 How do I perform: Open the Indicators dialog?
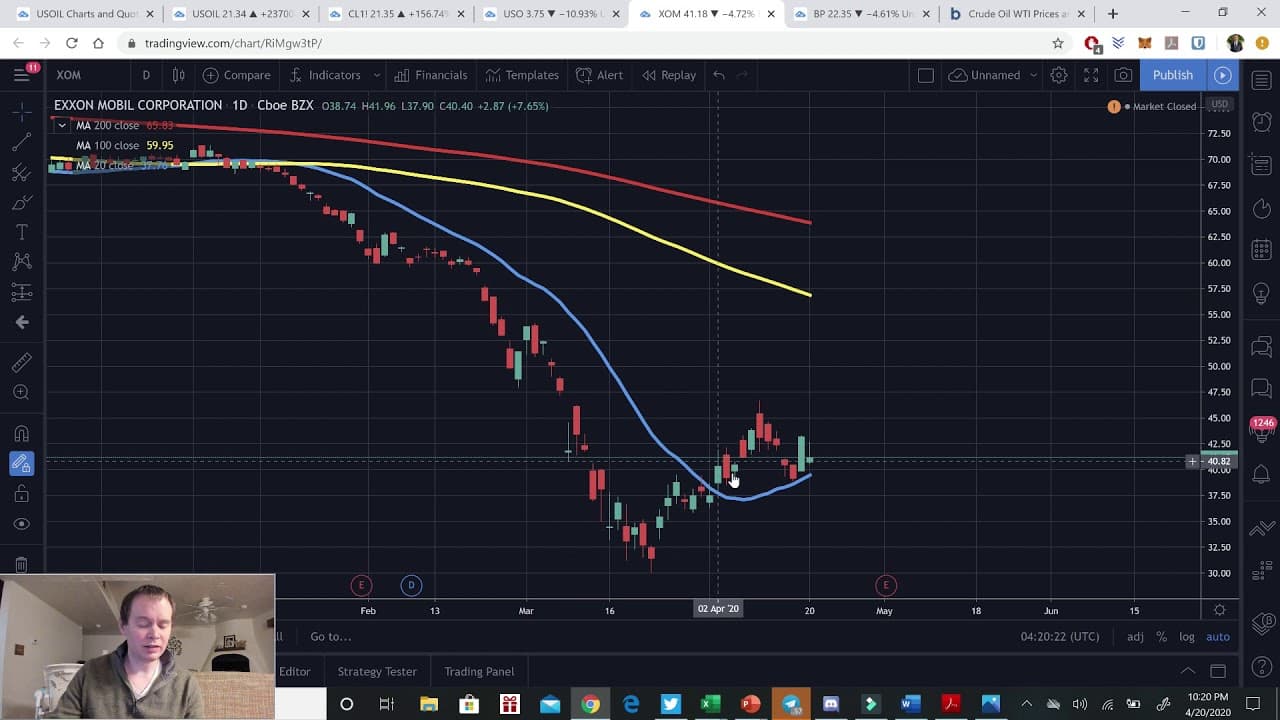(x=325, y=75)
